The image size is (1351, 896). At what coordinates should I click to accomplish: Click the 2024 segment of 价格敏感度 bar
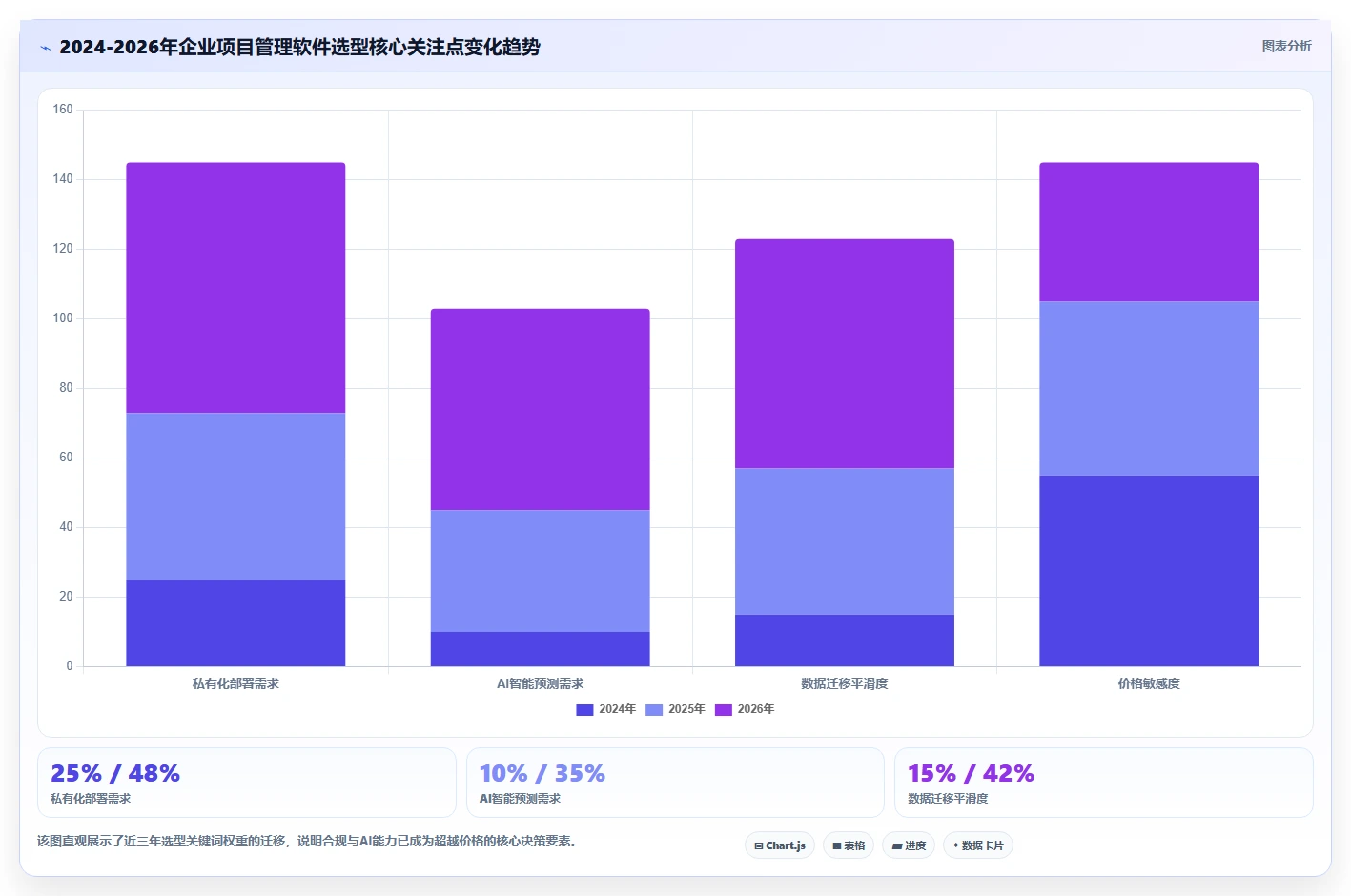(x=1149, y=571)
